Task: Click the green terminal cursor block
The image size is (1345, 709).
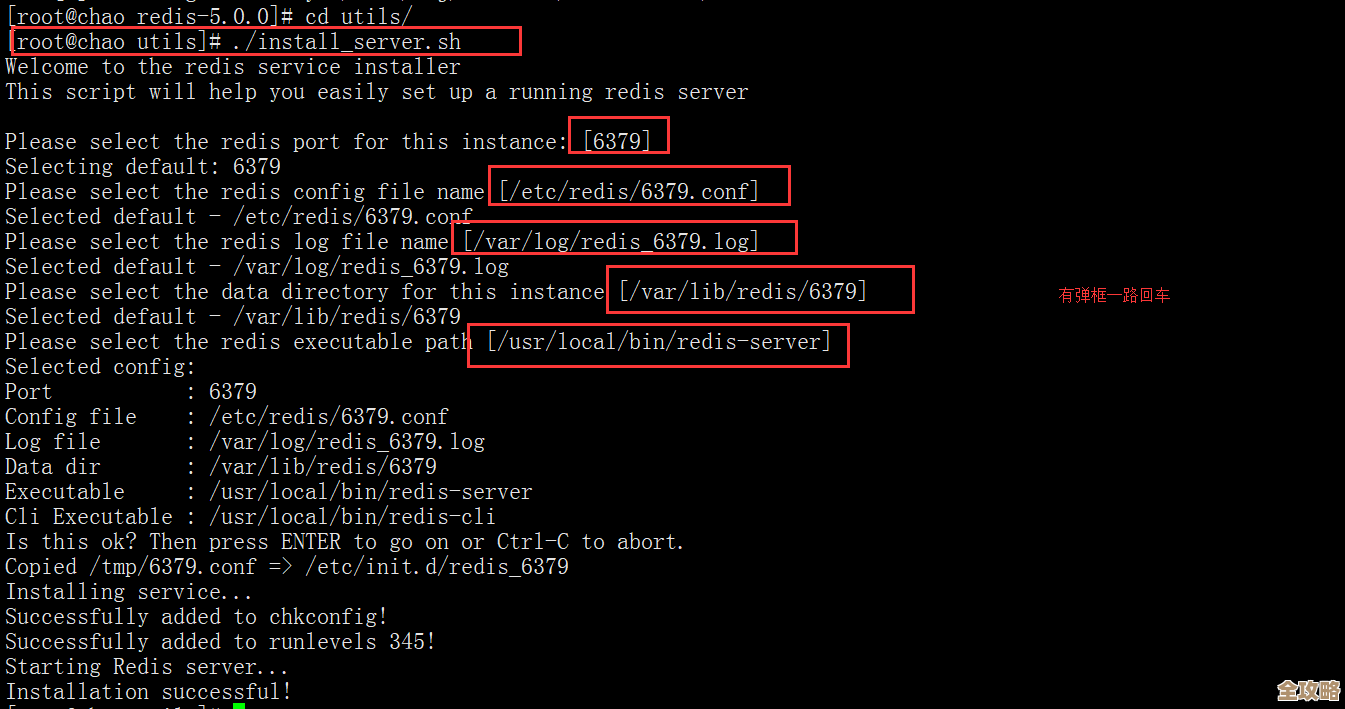Action: (x=238, y=706)
